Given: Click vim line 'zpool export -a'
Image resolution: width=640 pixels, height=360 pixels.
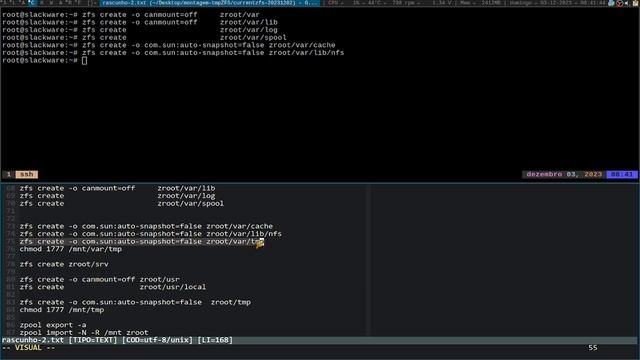Looking at the screenshot, I should point(53,325).
